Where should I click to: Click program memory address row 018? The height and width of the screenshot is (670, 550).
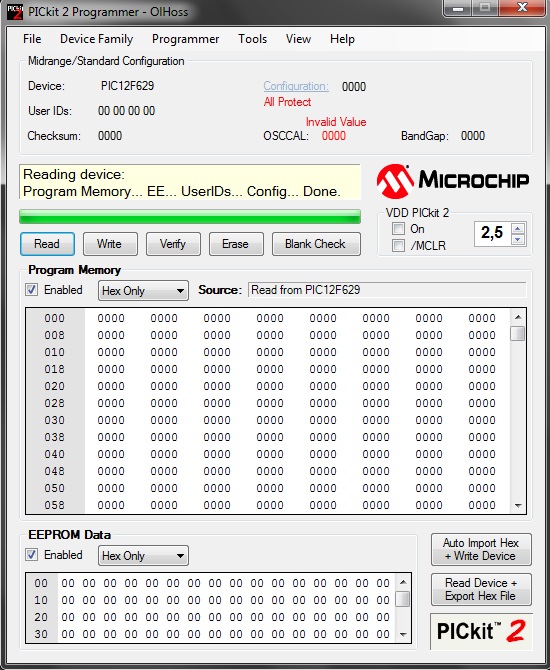[55, 369]
